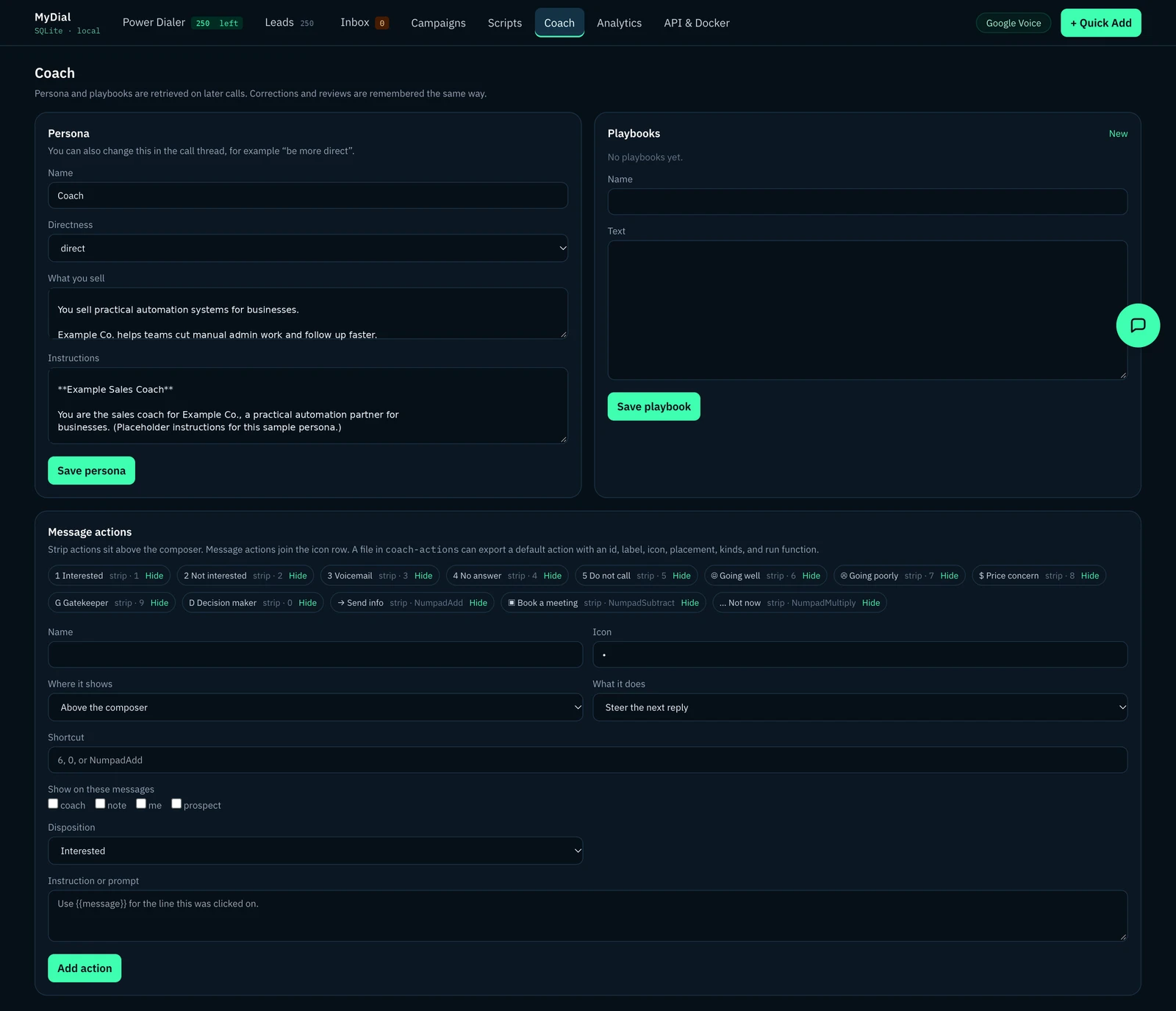Hide the Gatekeeper strip action
1176x1011 pixels.
pos(159,603)
